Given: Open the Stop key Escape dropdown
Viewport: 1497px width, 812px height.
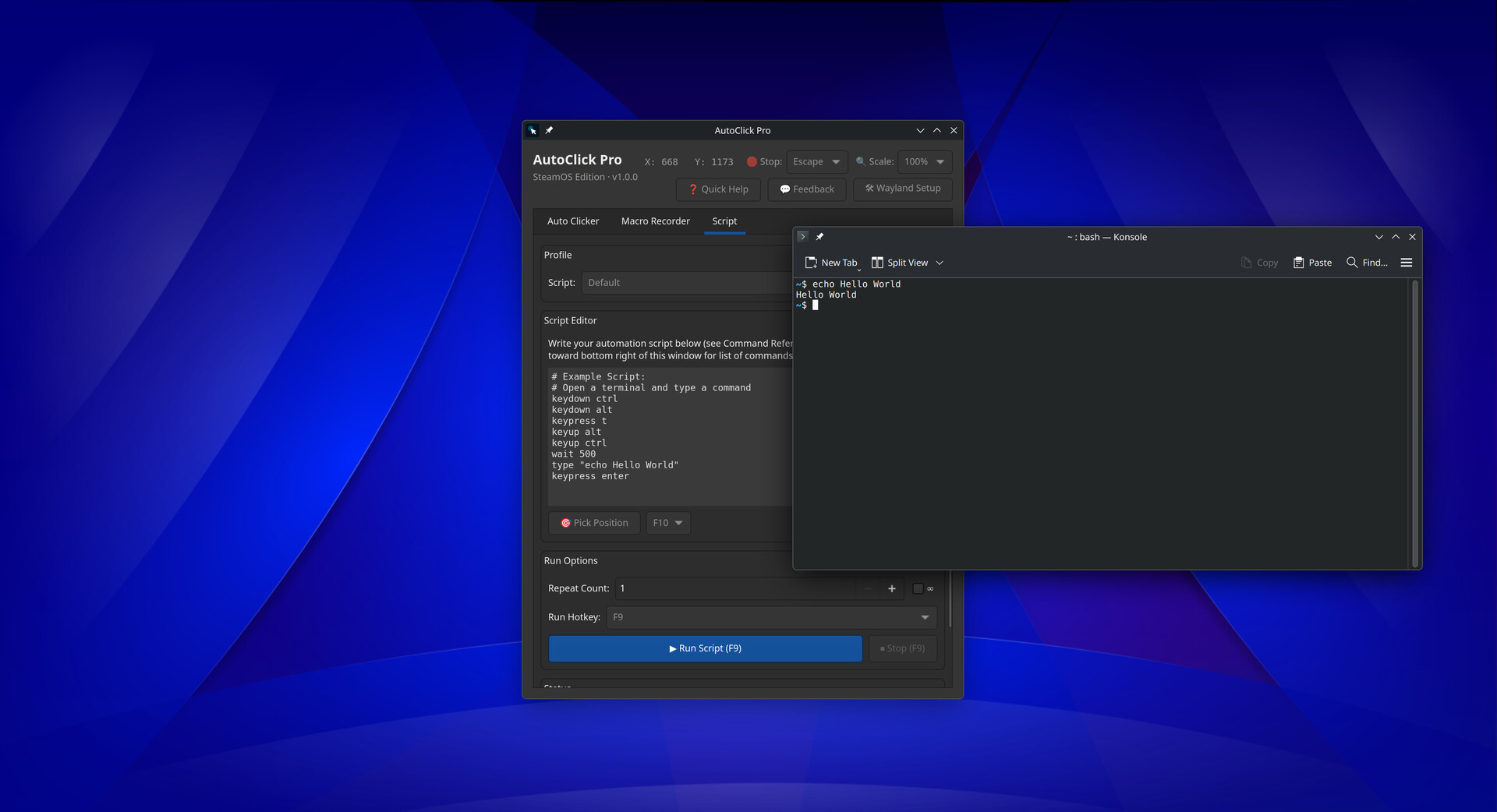Looking at the screenshot, I should [816, 162].
